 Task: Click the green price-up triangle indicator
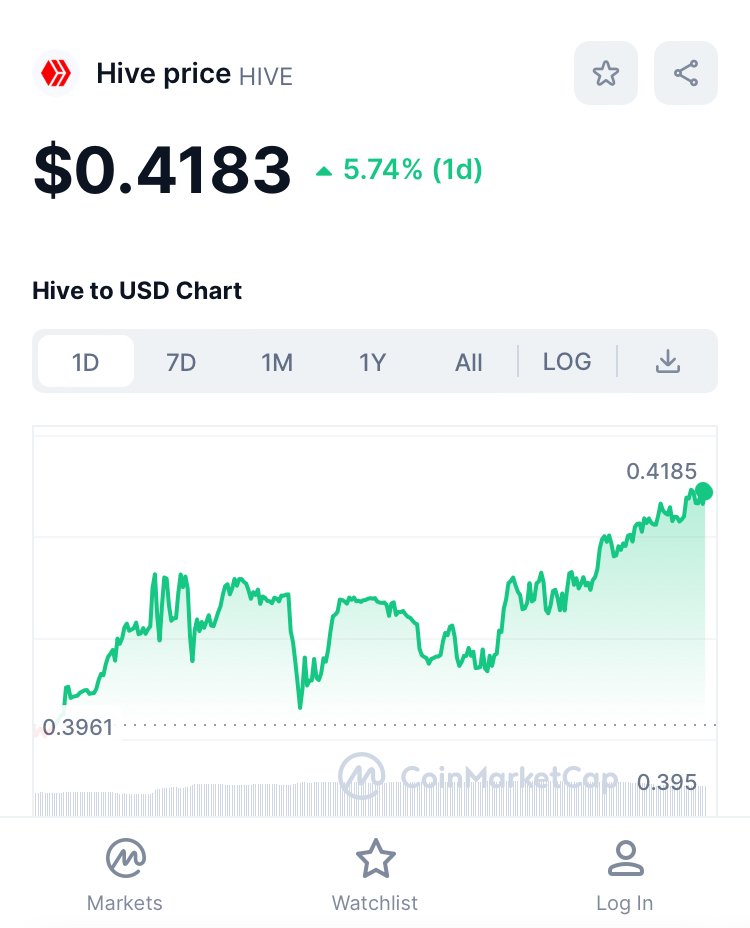coord(324,172)
